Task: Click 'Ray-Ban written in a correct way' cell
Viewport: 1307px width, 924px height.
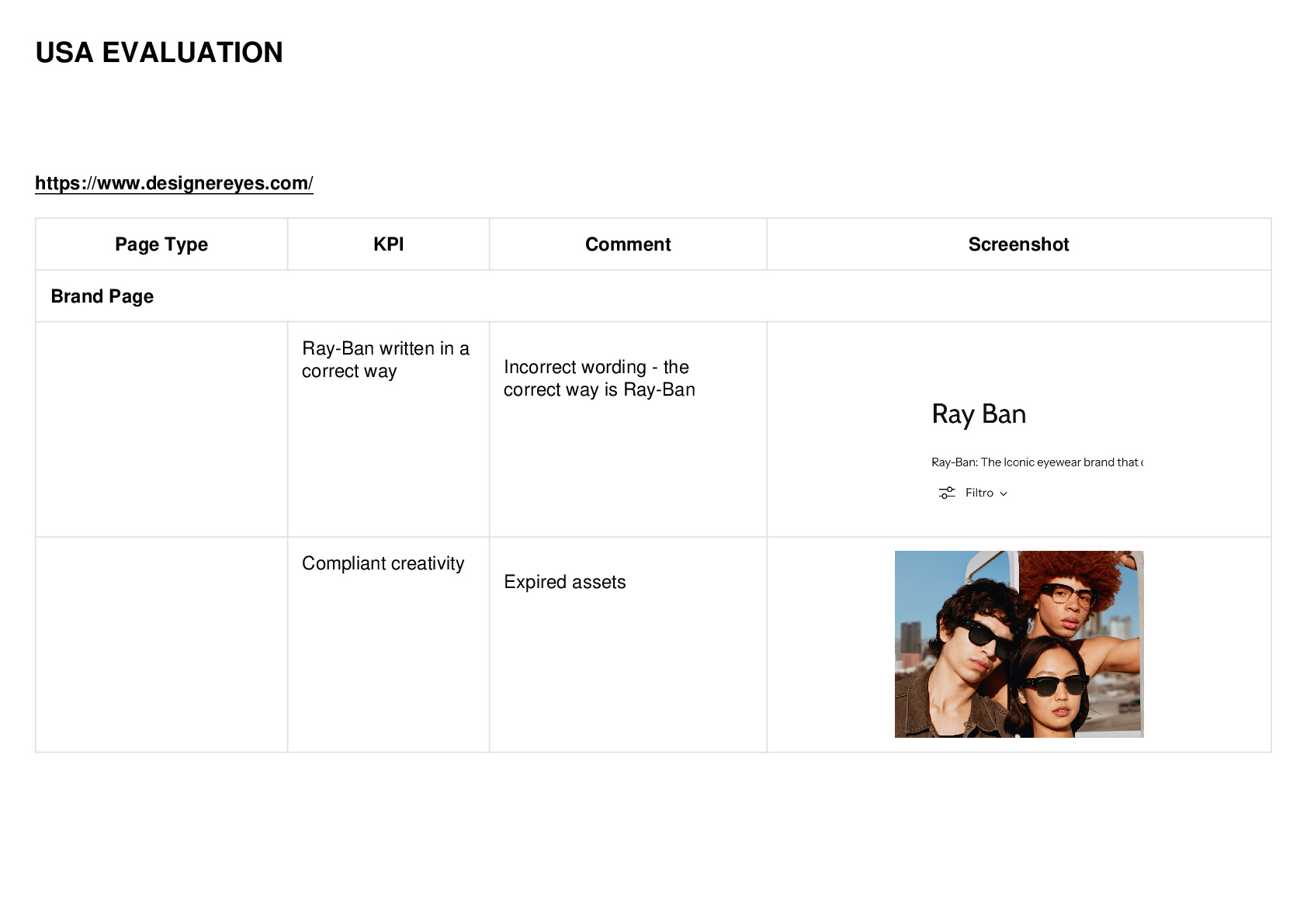Action: (388, 429)
